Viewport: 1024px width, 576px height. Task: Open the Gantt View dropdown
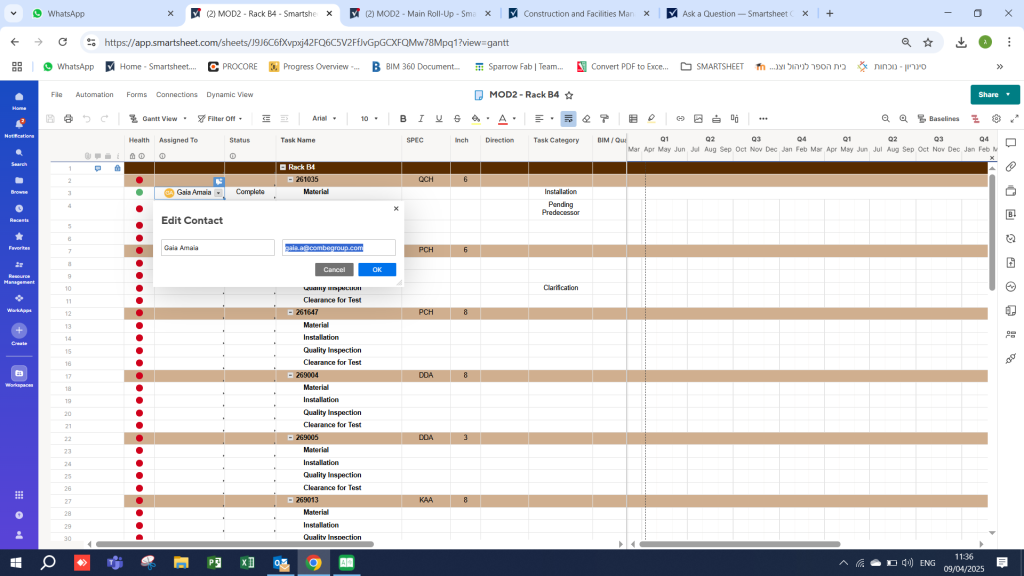click(158, 118)
